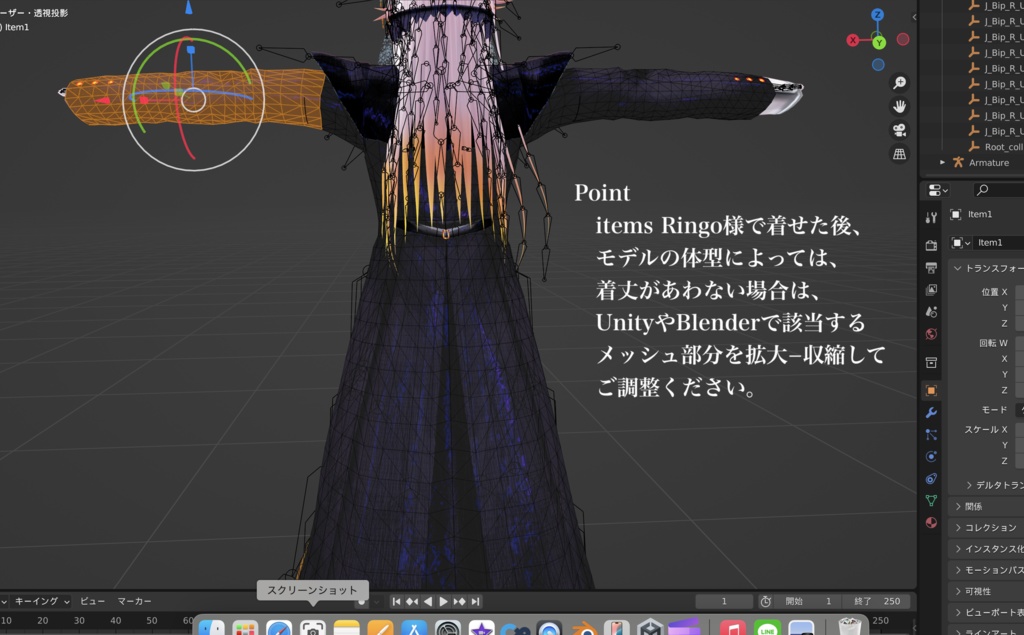Expand the Armature item in the outliner
Screen dimensions: 1024x635
(942, 162)
